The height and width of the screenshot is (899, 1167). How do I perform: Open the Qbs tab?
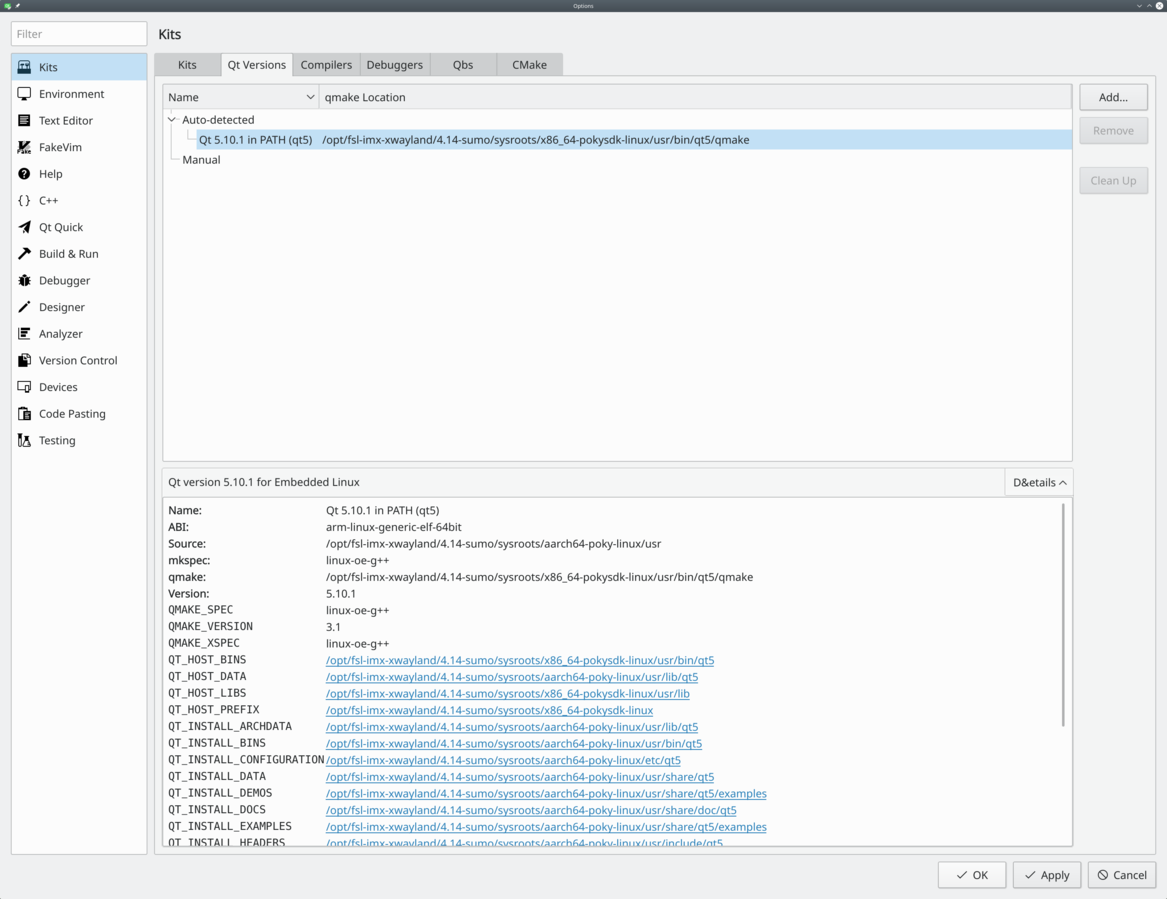click(463, 65)
